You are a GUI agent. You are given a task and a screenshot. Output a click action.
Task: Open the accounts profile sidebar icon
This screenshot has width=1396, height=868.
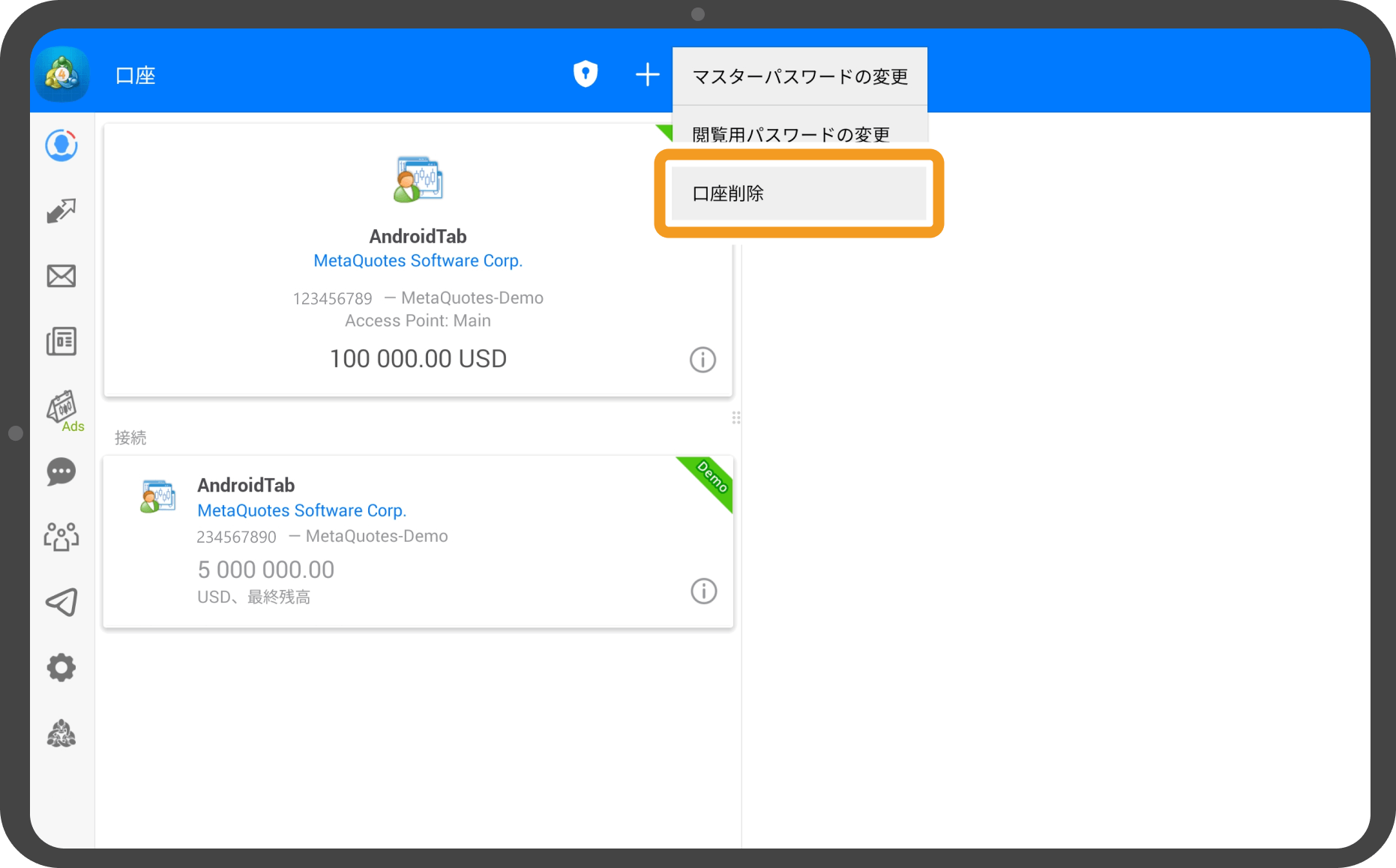tap(61, 145)
